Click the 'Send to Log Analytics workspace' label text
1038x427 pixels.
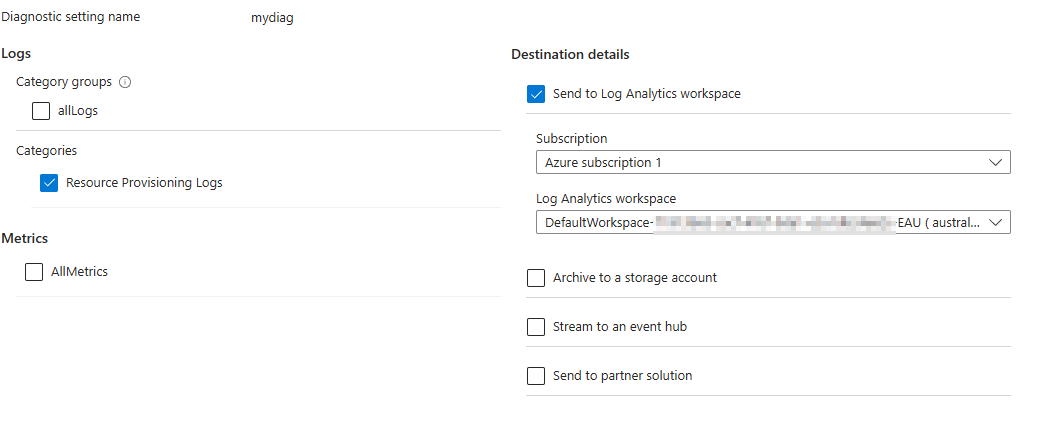(x=646, y=94)
